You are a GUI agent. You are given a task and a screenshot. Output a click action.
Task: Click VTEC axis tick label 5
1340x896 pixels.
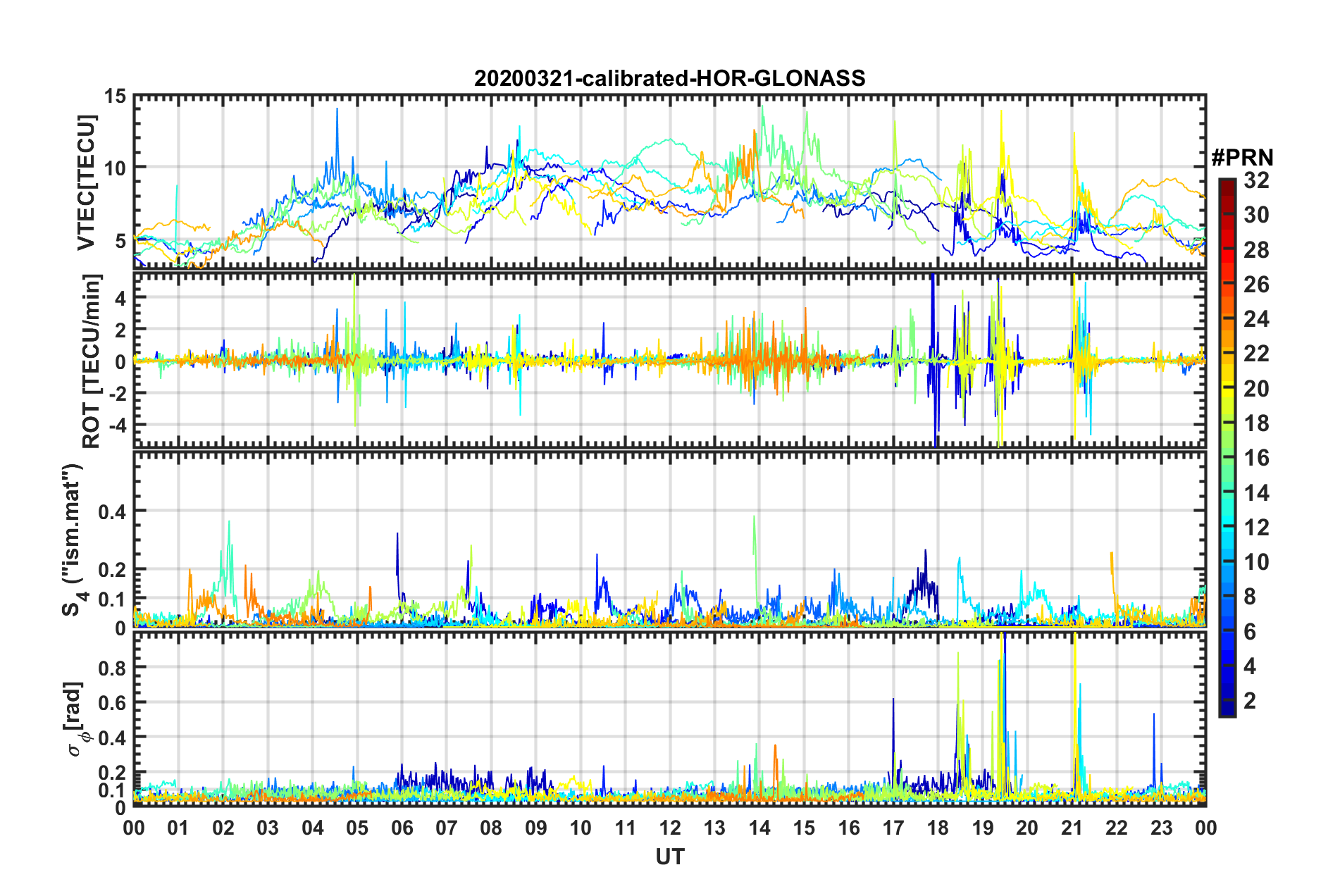tap(120, 241)
